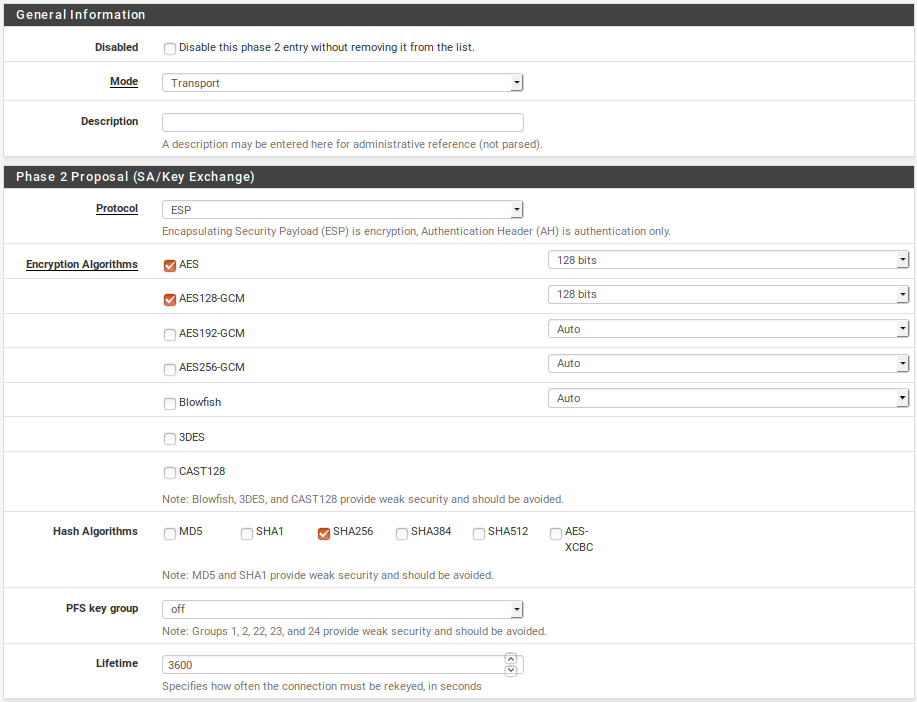Enable the AES-XCBC hash algorithm
Image resolution: width=917 pixels, height=702 pixels.
[x=555, y=533]
